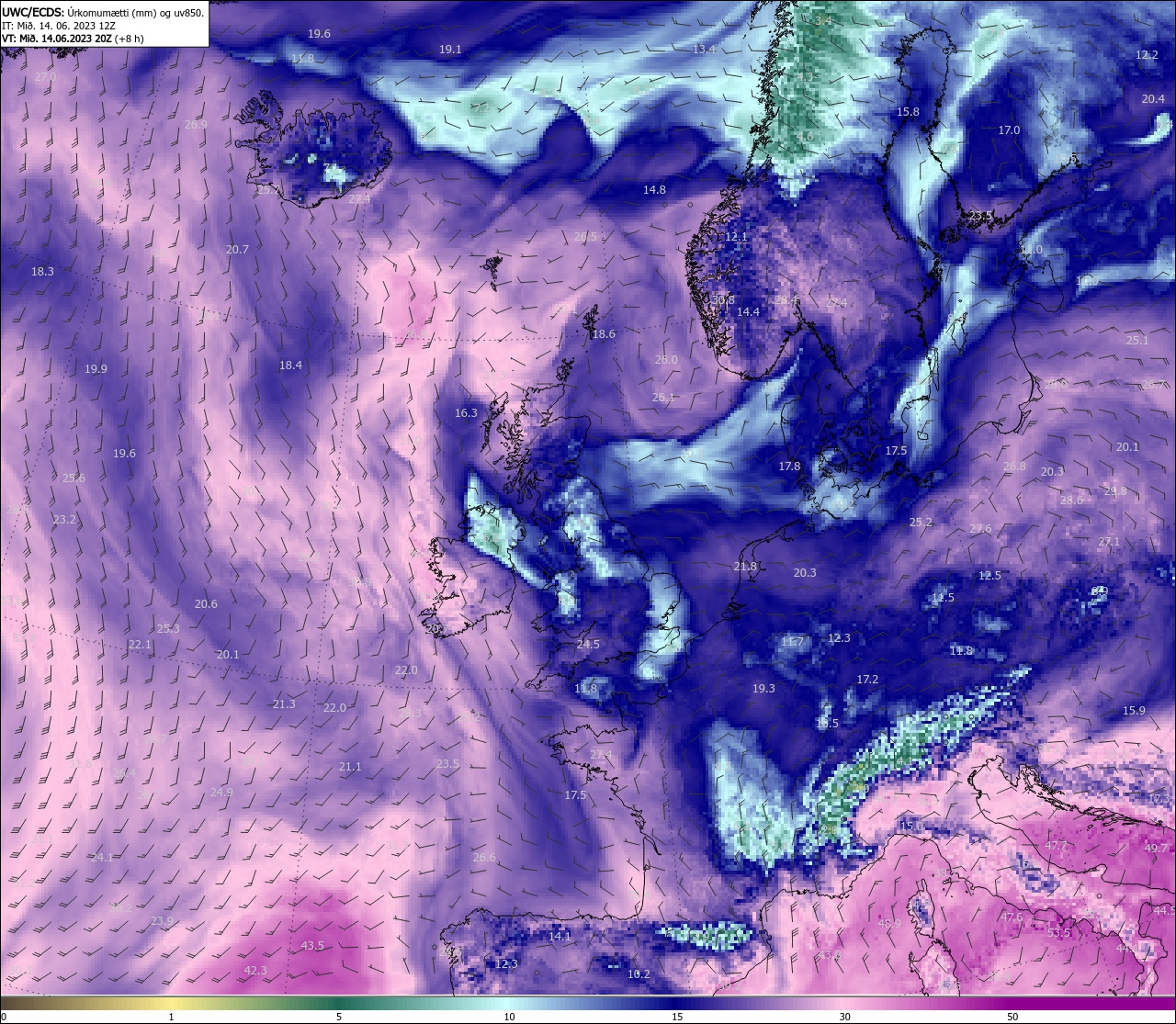Click the 26.6 value label
This screenshot has width=1176, height=1024.
[x=484, y=858]
